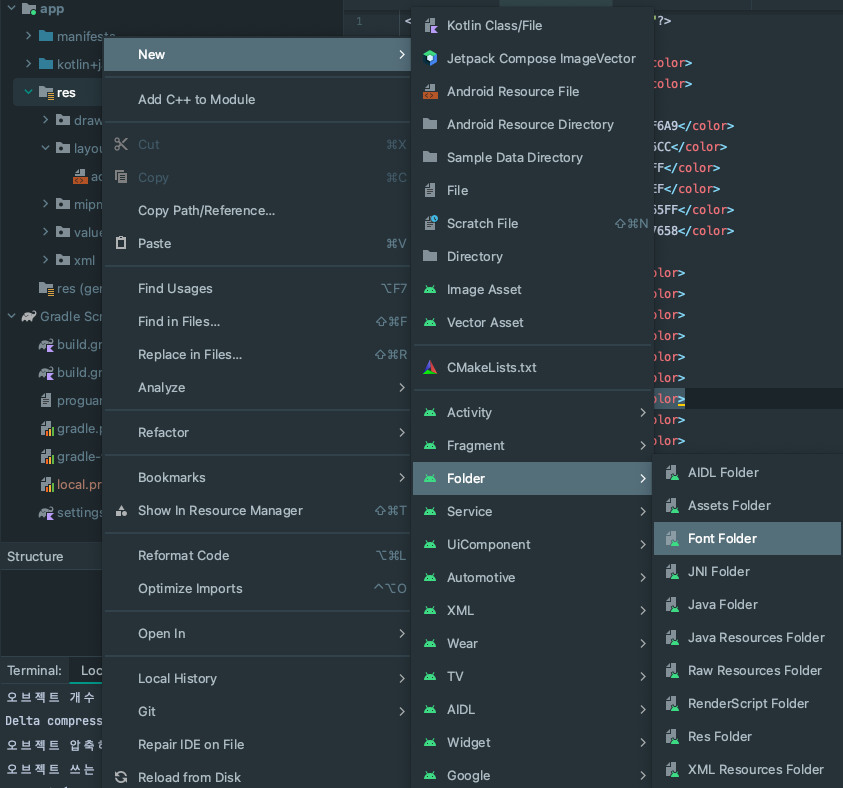
Task: Expand the xml folder chevron
Action: point(46,260)
